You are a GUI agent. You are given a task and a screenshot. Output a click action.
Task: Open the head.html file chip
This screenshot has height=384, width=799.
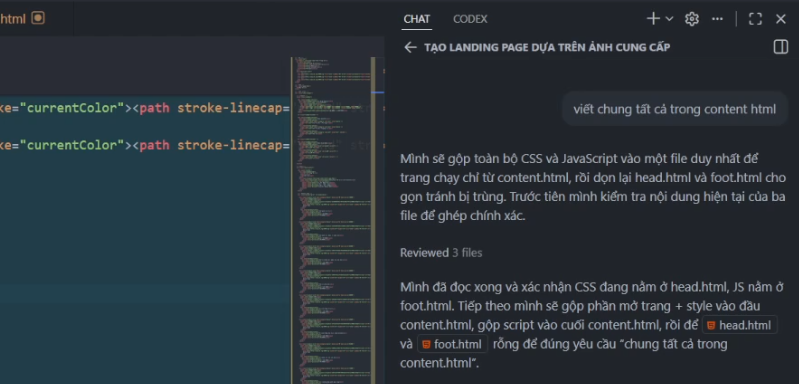point(740,325)
